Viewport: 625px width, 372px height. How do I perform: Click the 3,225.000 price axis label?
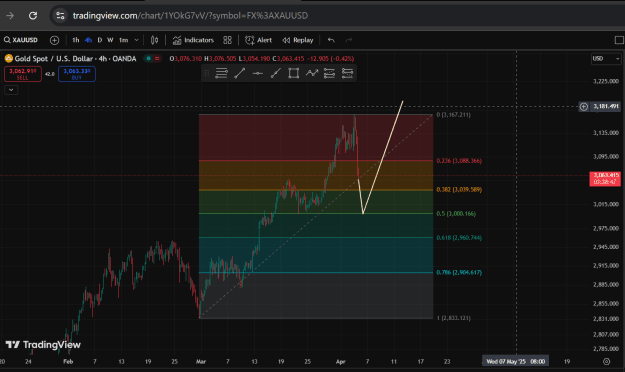pyautogui.click(x=606, y=81)
